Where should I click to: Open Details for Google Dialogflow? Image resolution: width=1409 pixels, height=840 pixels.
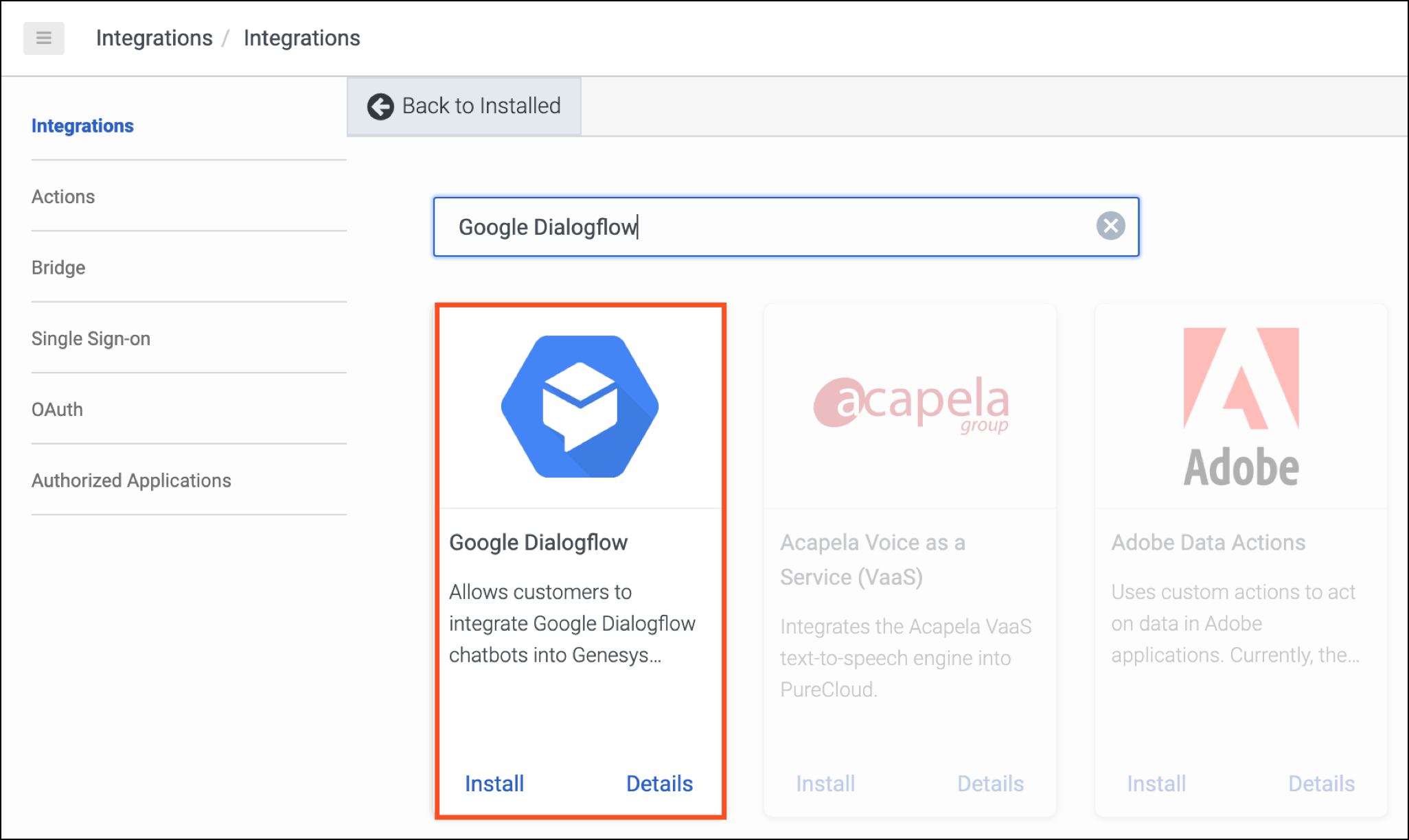coord(659,783)
